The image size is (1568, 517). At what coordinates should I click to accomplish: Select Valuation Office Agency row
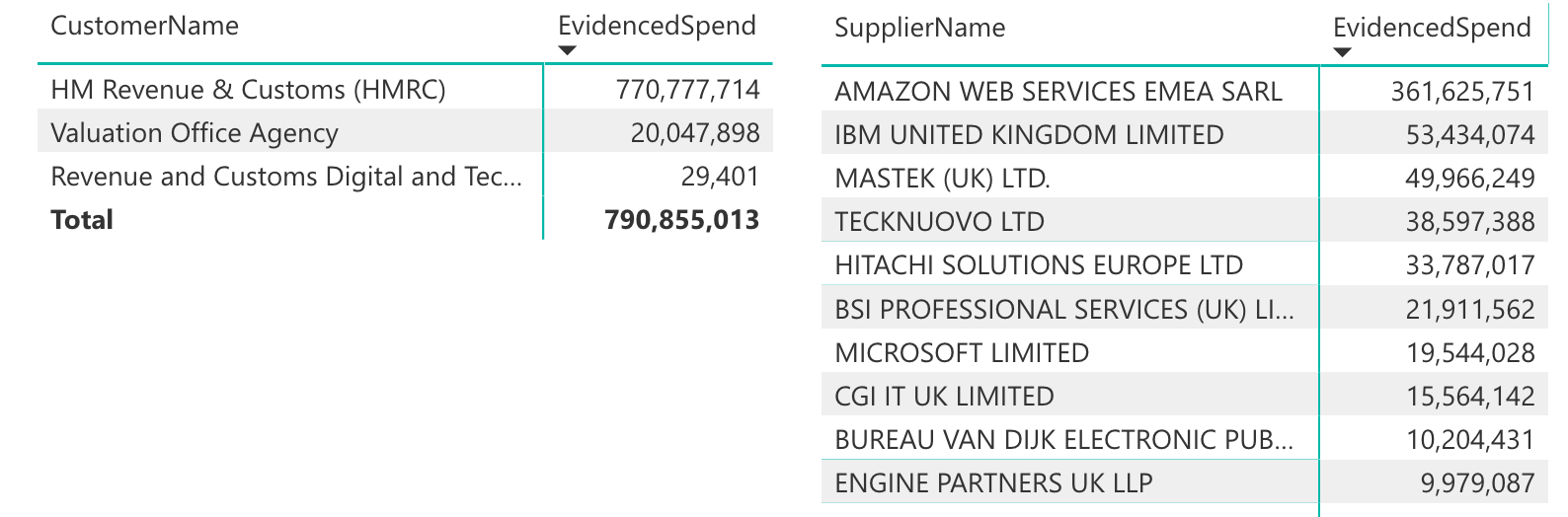(x=194, y=133)
